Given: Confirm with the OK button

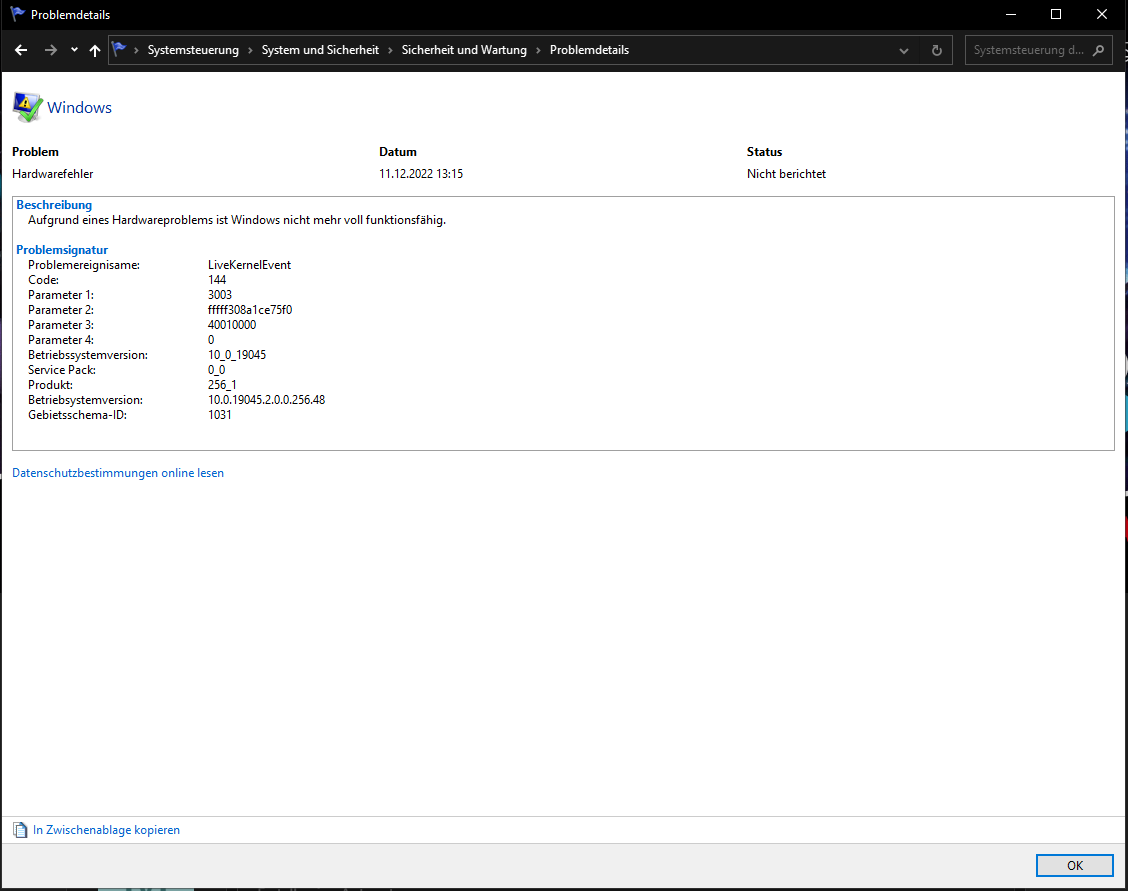Looking at the screenshot, I should [x=1075, y=865].
